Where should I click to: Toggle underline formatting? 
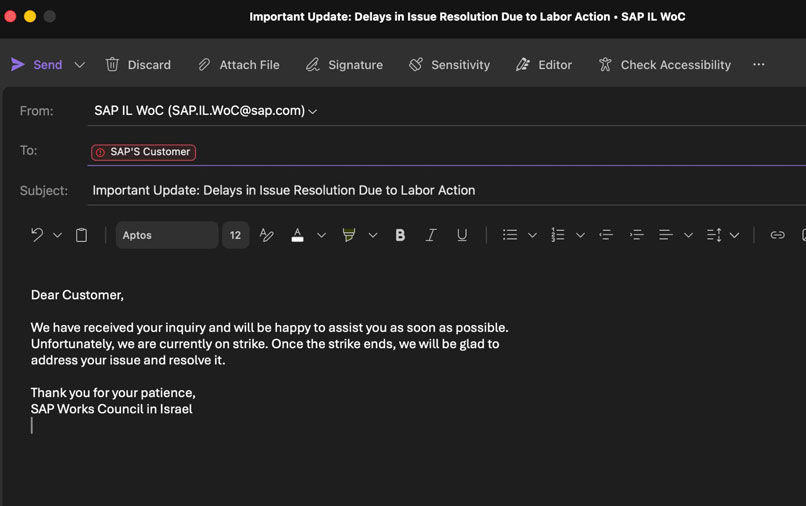[x=462, y=235]
